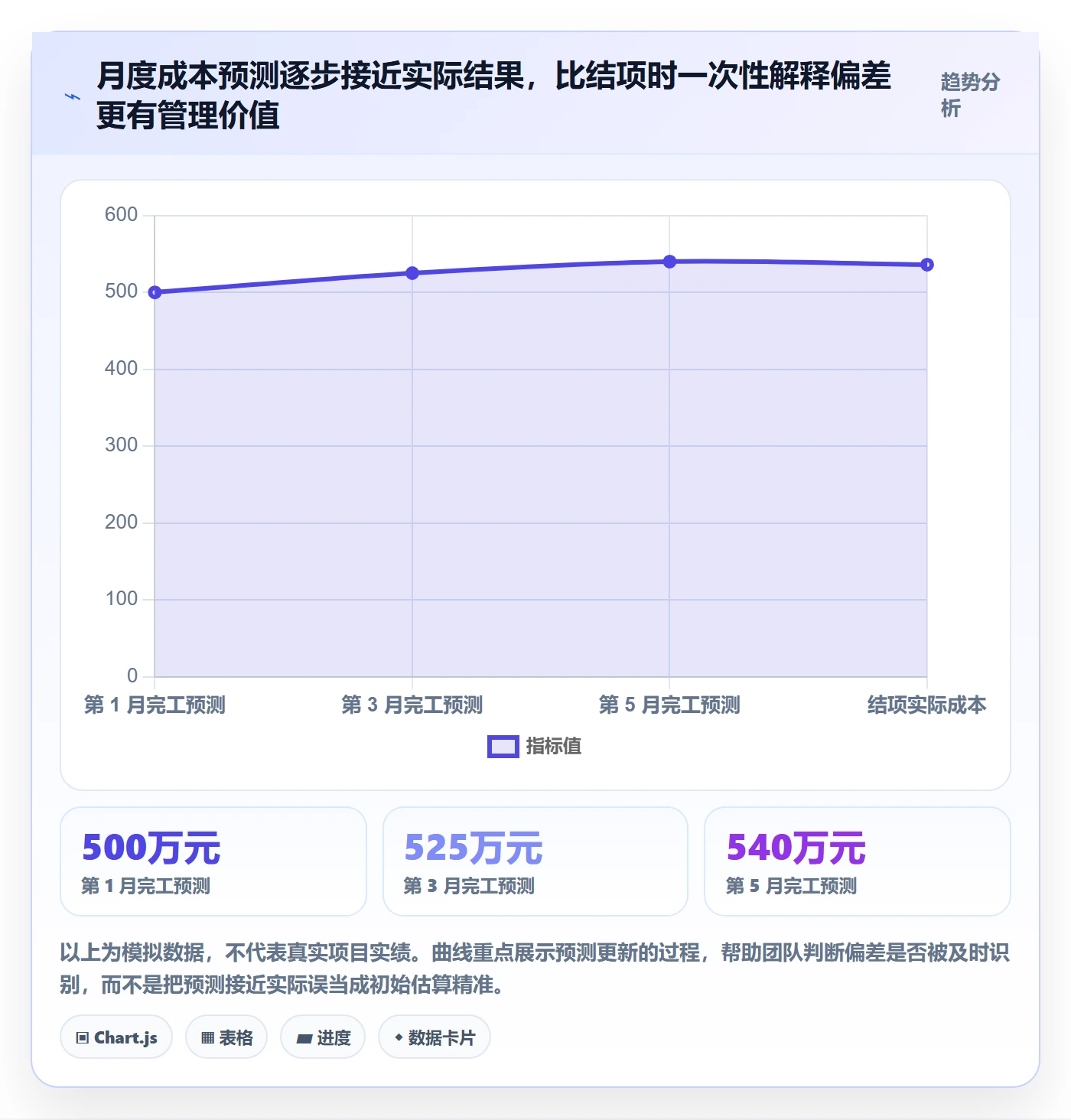Viewport: 1071px width, 1120px height.
Task: Click the x-axis label 第 1 月完工预测
Action: tap(155, 705)
